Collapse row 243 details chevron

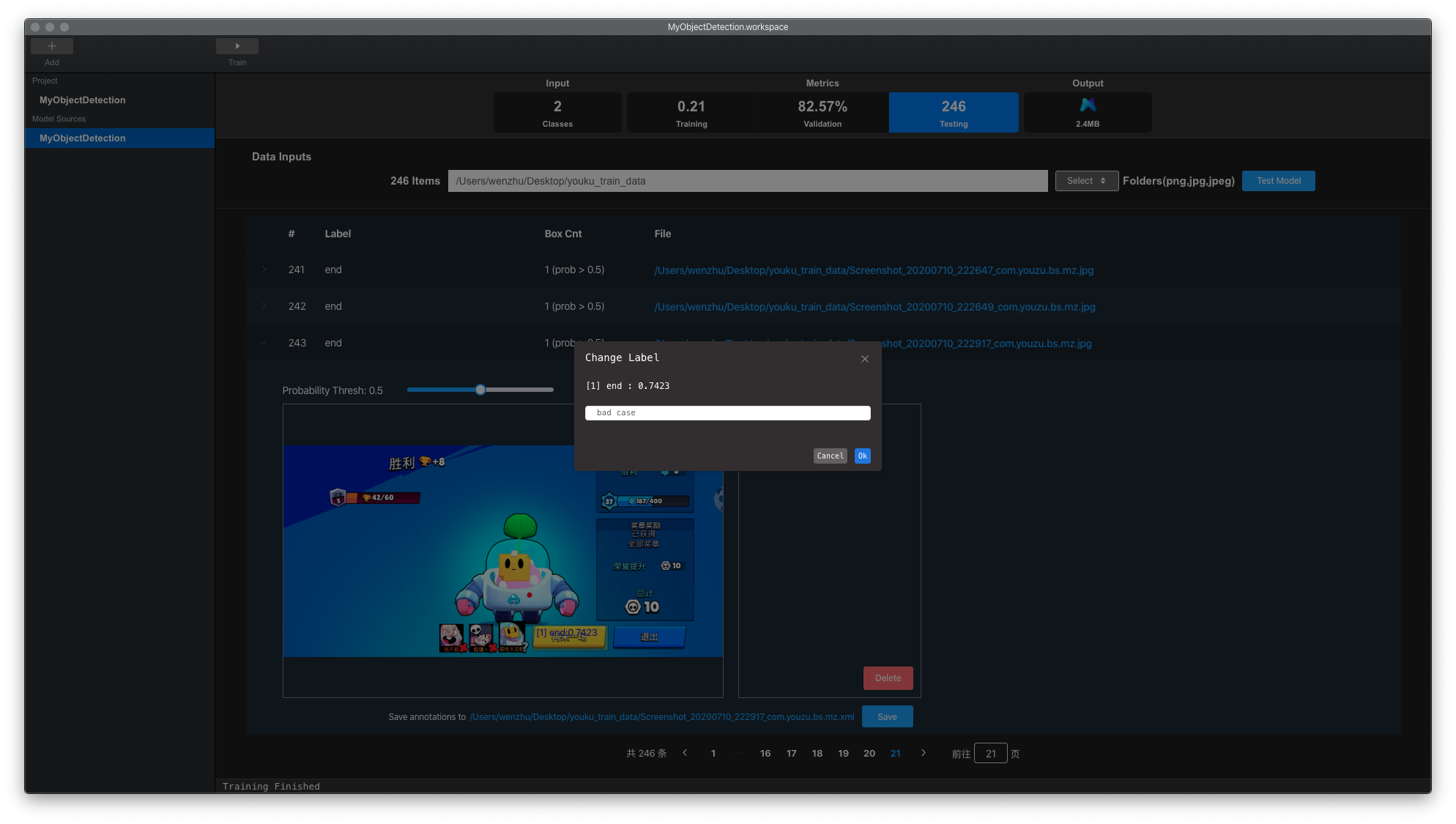click(x=264, y=343)
